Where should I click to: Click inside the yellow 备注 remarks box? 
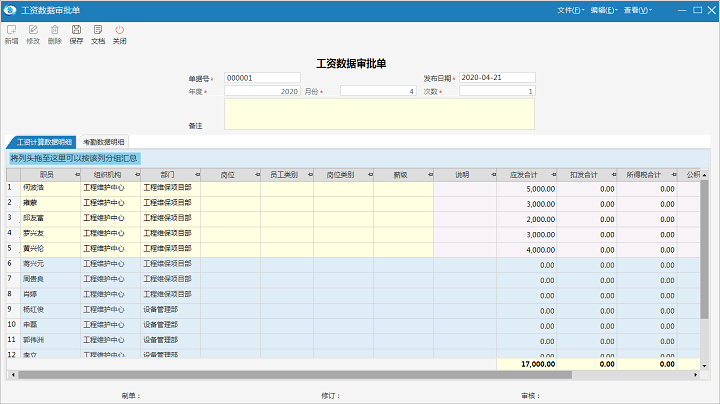tap(379, 114)
